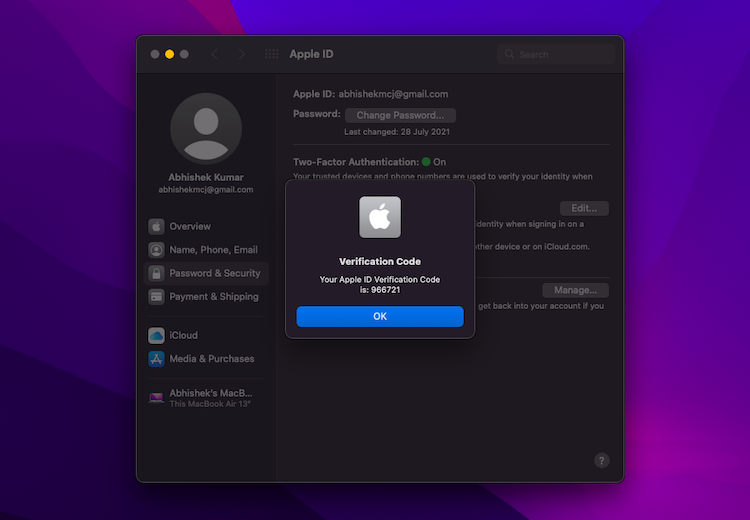Select Abhishek's MacBook device row
The width and height of the screenshot is (750, 520).
[206, 398]
